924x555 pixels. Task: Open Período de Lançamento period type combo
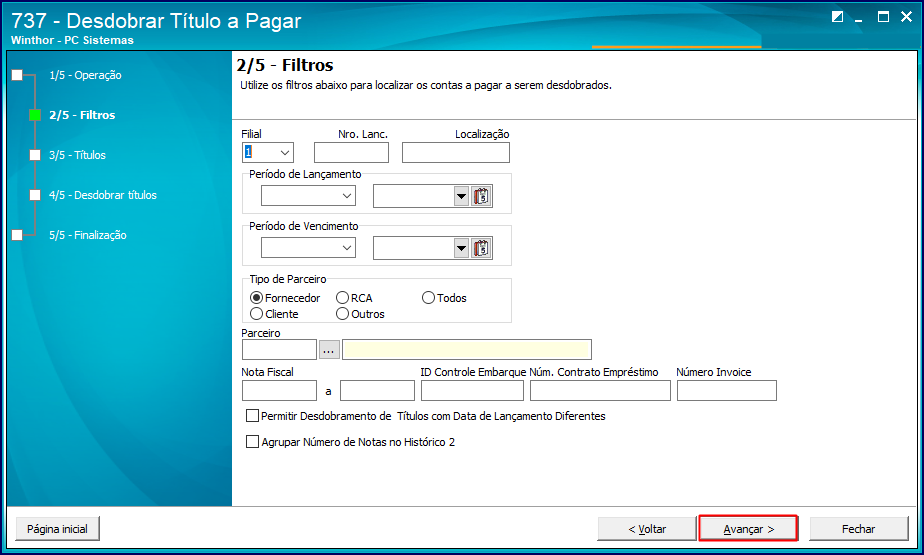[308, 196]
